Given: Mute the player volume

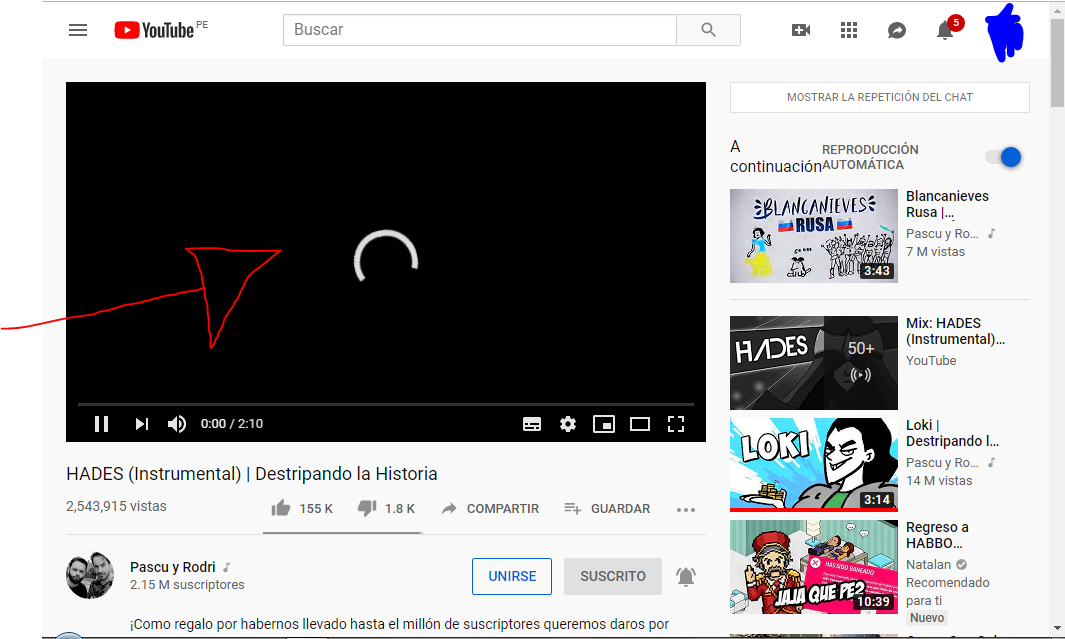Looking at the screenshot, I should 177,424.
